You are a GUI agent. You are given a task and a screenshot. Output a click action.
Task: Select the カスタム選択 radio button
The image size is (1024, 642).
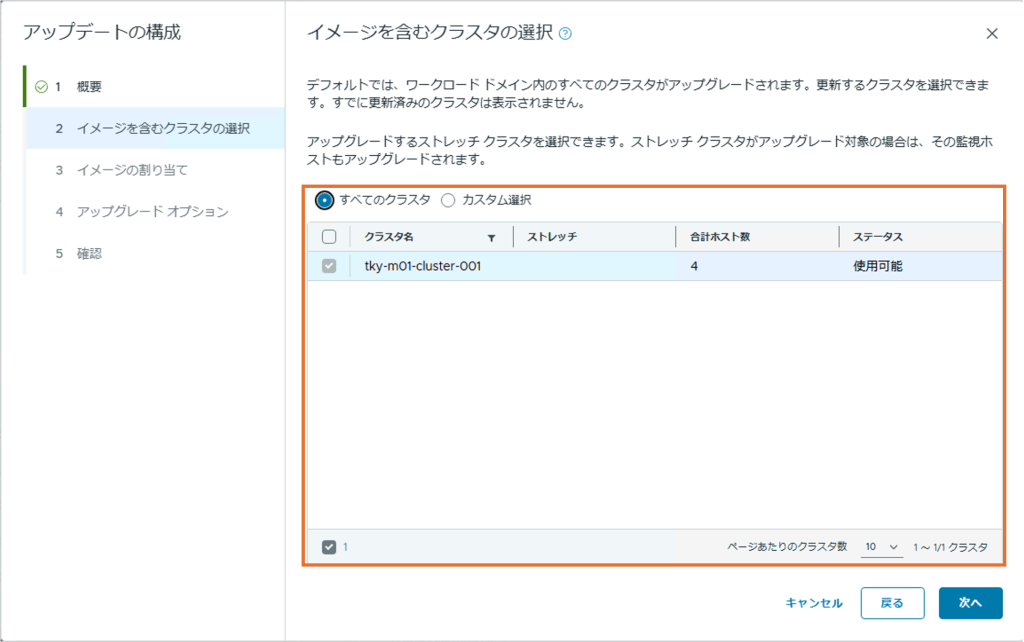click(448, 200)
